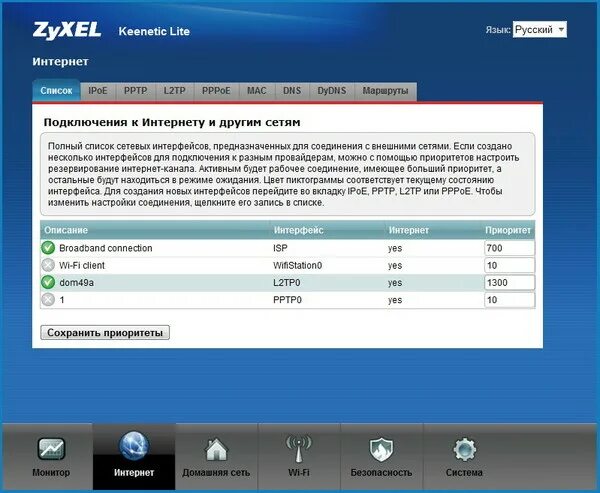Open the dom49a connection entry
Image resolution: width=600 pixels, height=493 pixels.
click(77, 283)
